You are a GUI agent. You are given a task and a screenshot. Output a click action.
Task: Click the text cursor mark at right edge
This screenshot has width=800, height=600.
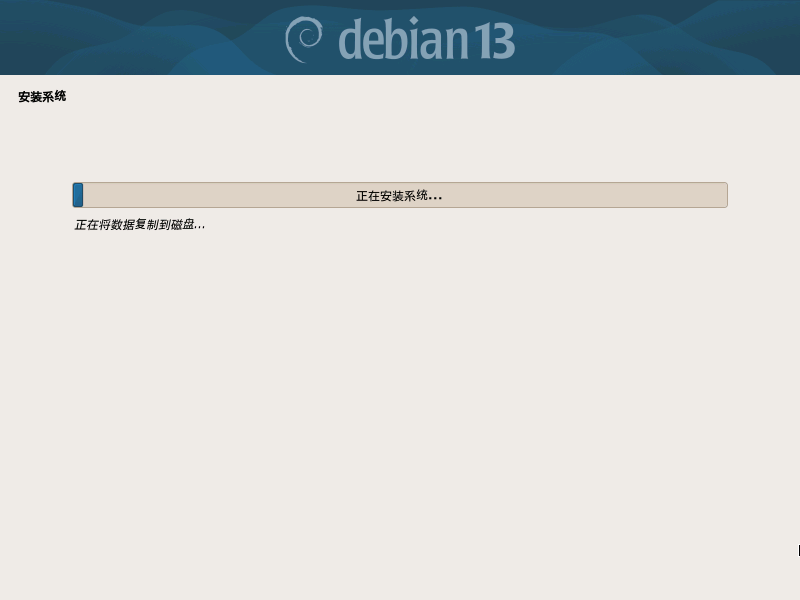[x=798, y=550]
